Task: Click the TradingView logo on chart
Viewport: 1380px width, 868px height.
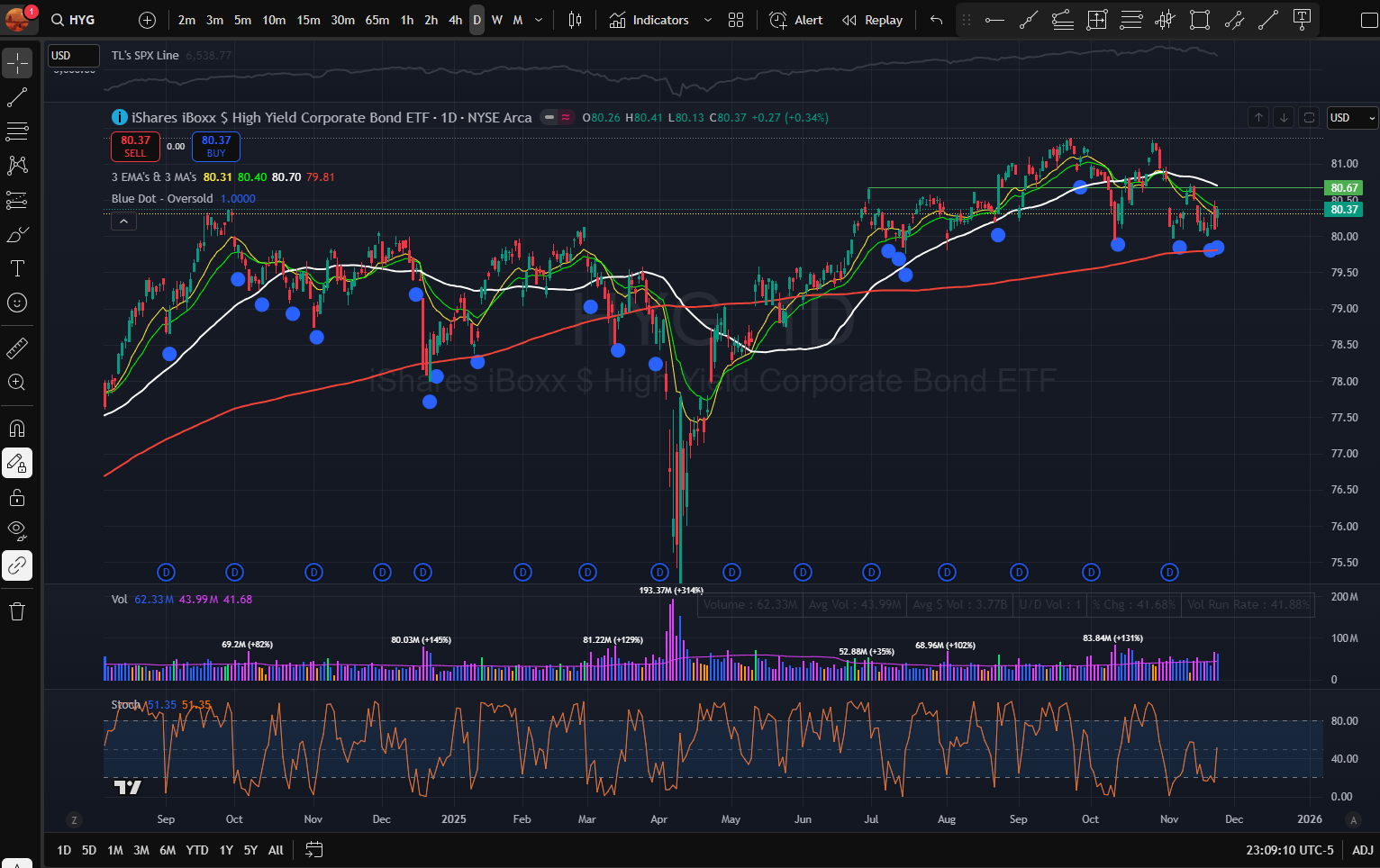Action: coord(128,788)
